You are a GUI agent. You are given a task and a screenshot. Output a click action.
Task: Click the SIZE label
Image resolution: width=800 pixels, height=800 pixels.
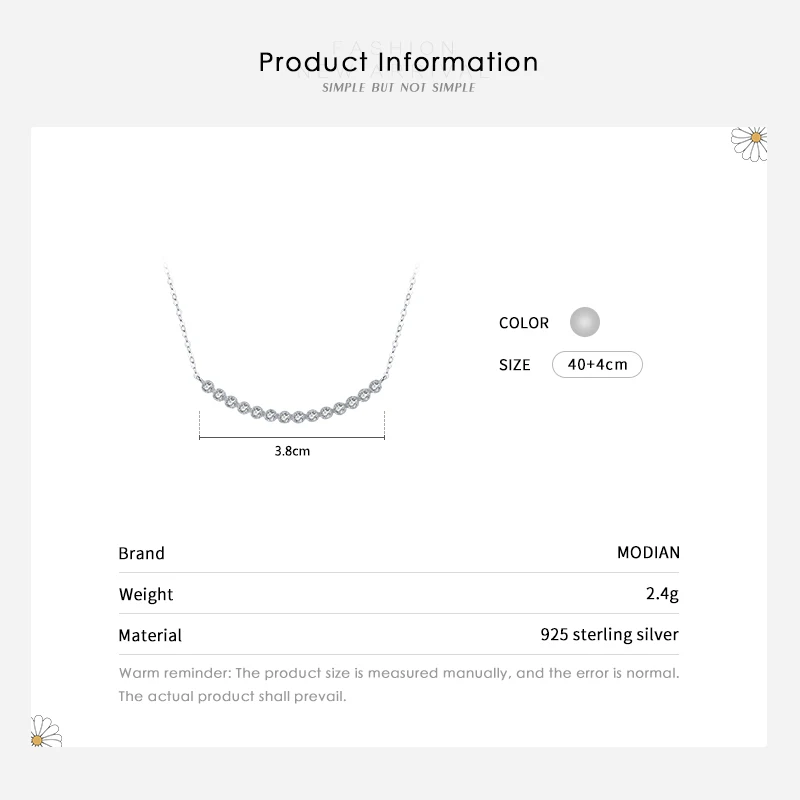(x=515, y=365)
